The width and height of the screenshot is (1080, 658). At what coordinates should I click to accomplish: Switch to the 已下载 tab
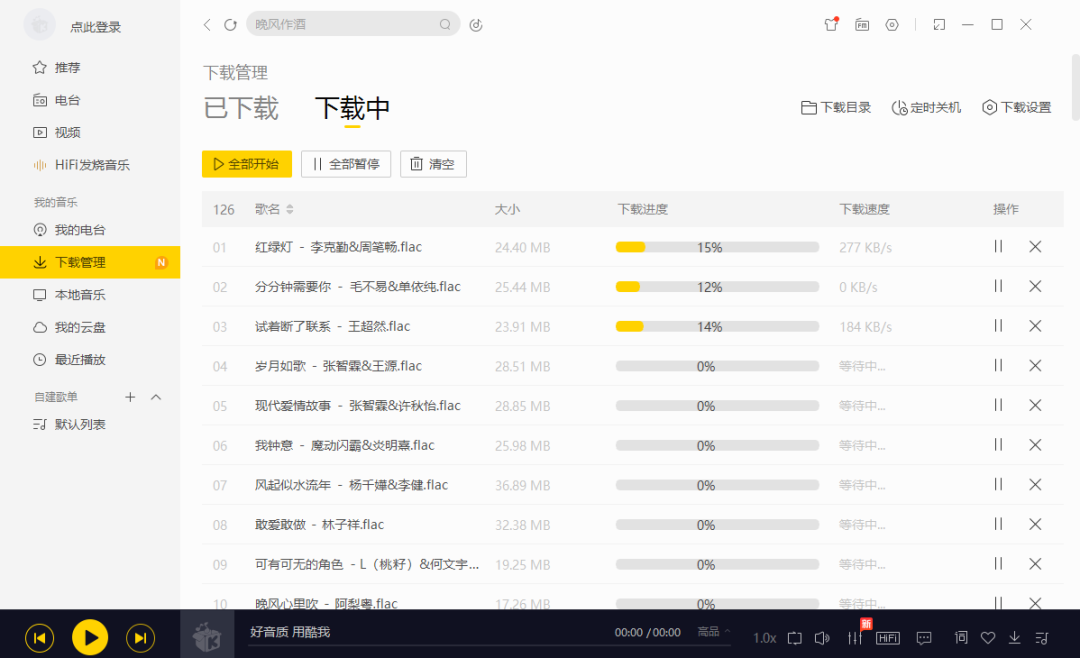tap(240, 110)
